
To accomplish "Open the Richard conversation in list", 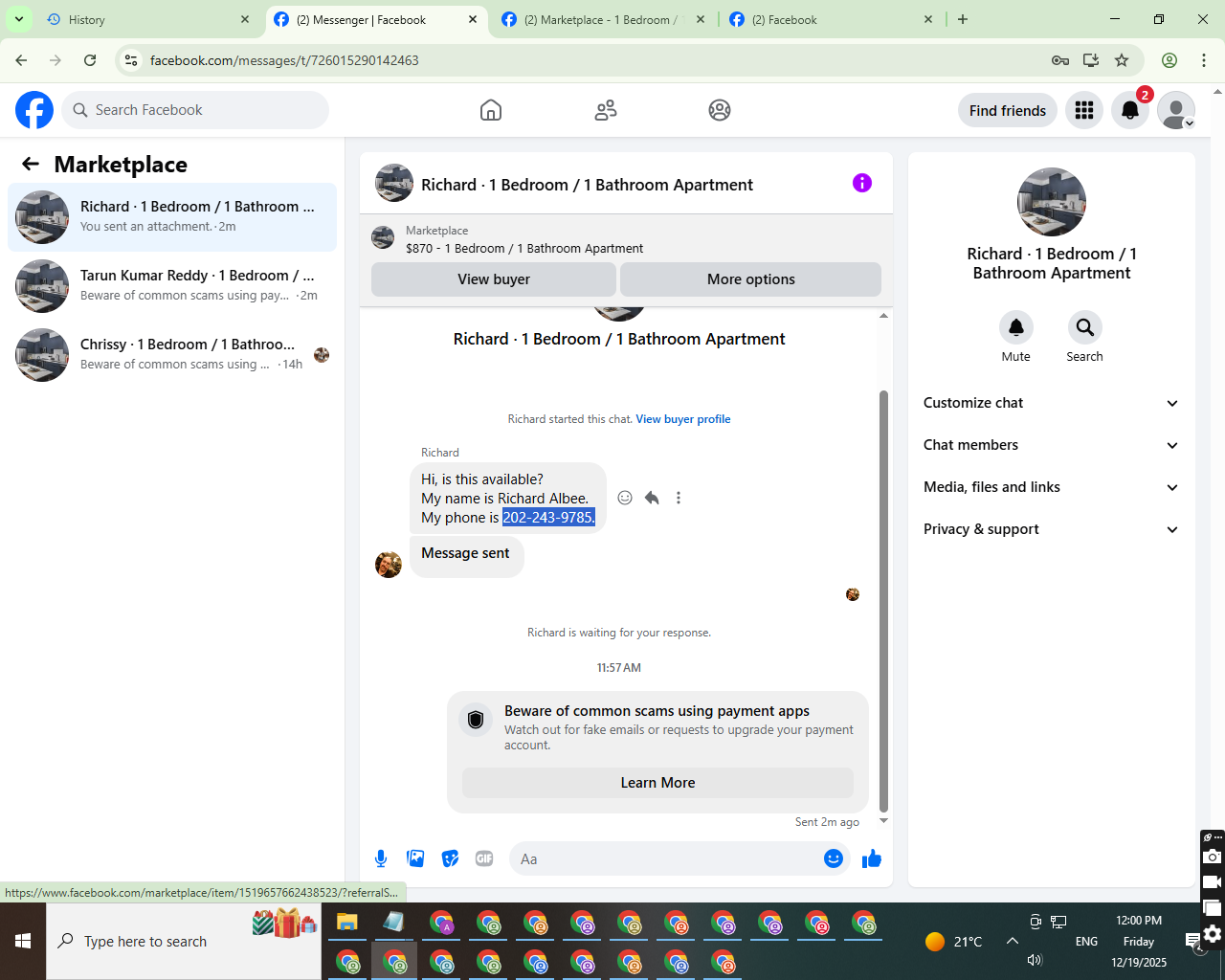I will point(172,217).
